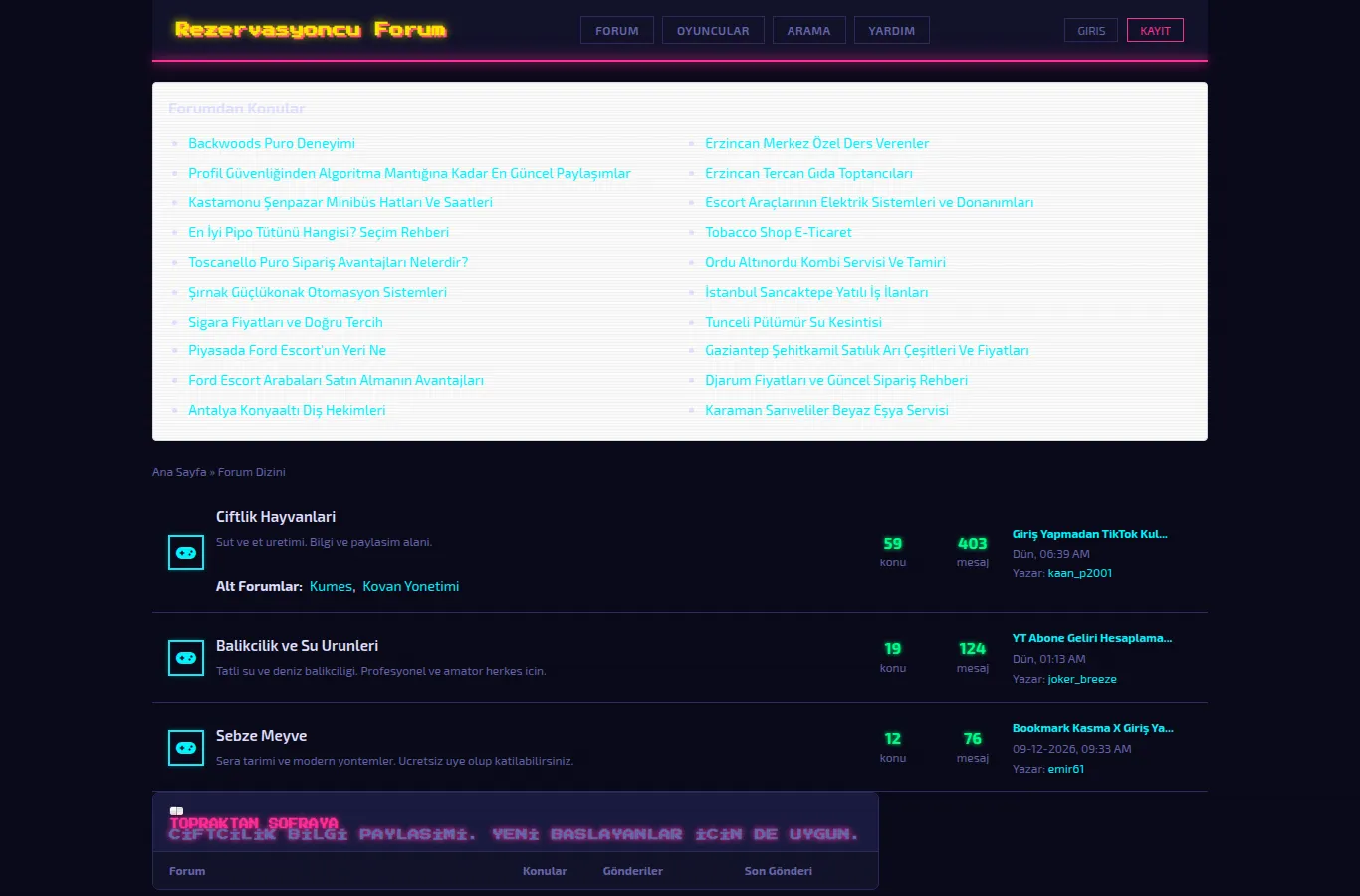Go to Ana Sayfa breadcrumb
The height and width of the screenshot is (896, 1360).
(179, 472)
